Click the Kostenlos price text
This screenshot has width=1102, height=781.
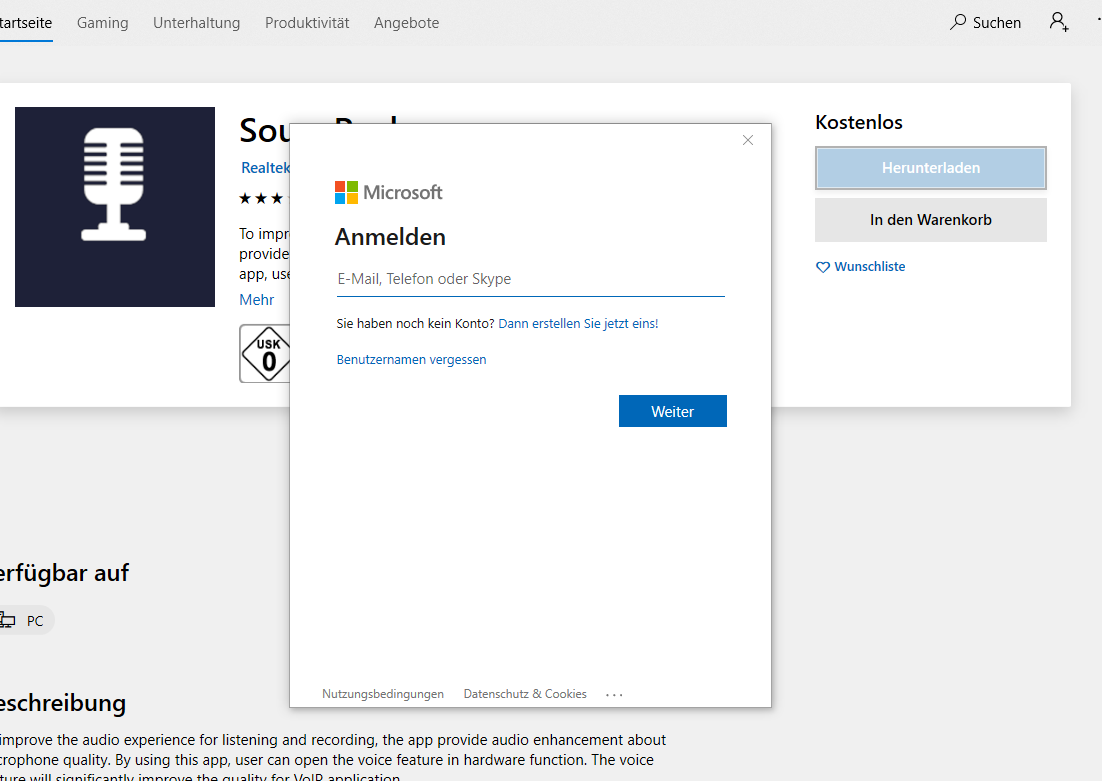859,122
